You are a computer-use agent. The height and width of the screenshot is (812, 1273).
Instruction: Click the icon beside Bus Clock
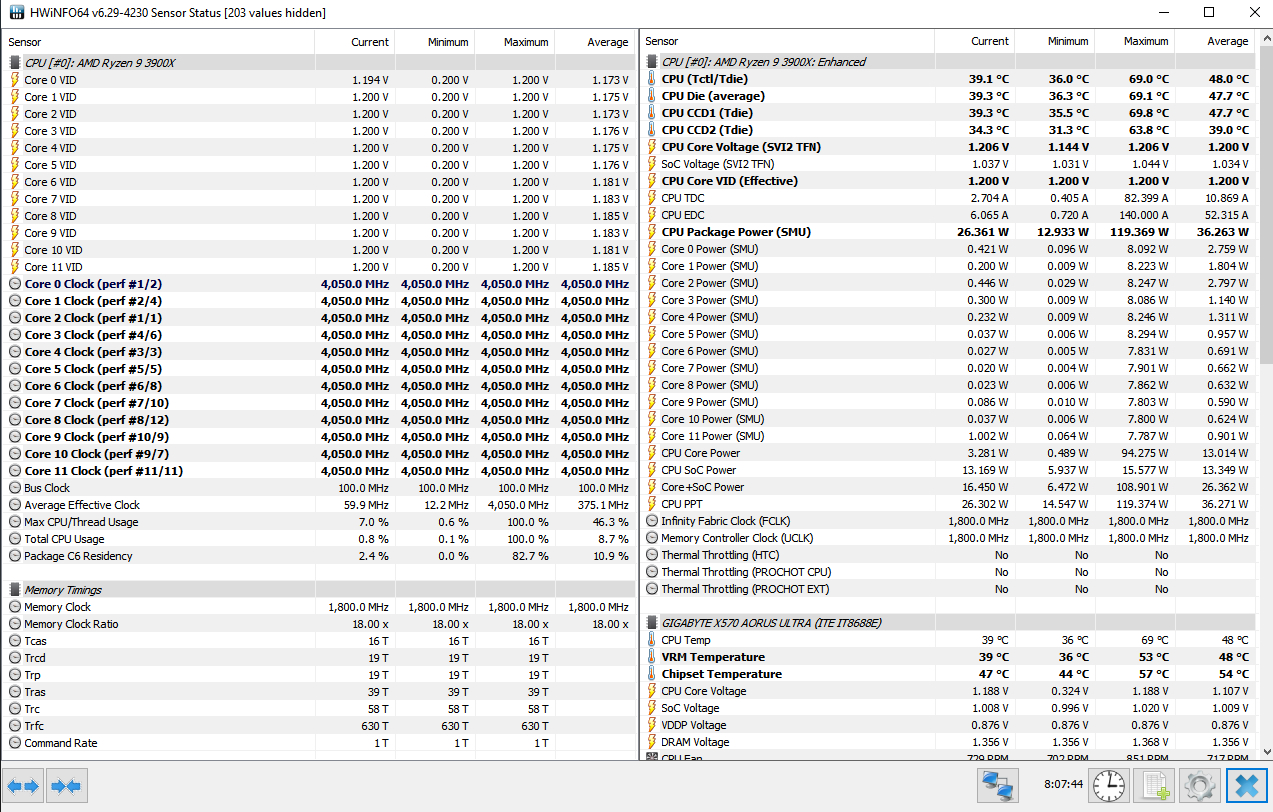click(15, 488)
